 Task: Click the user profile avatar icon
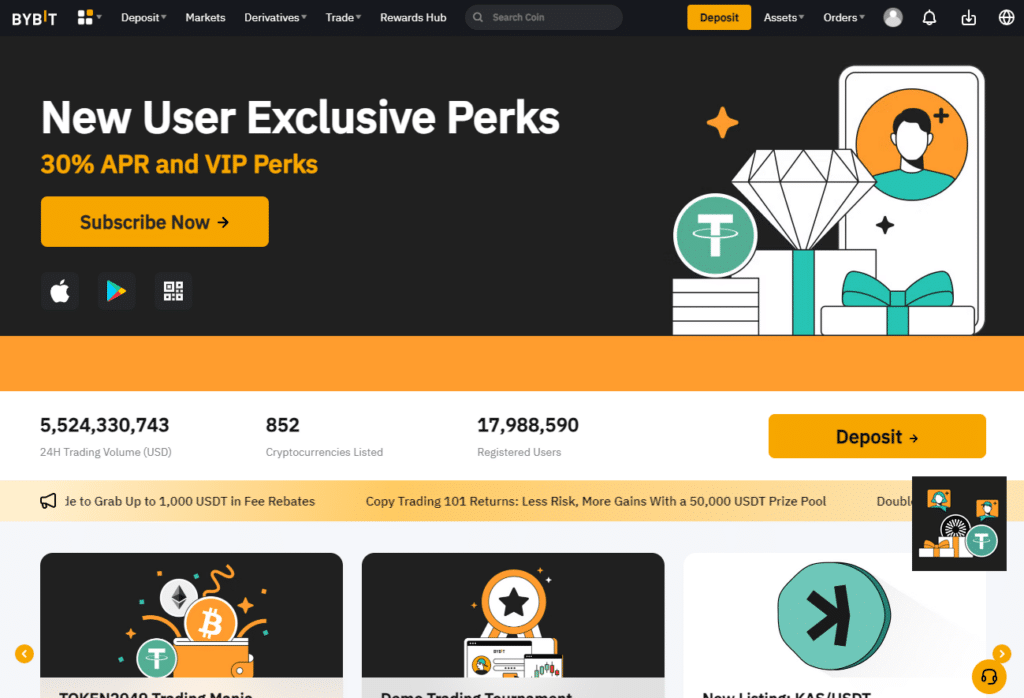tap(893, 18)
